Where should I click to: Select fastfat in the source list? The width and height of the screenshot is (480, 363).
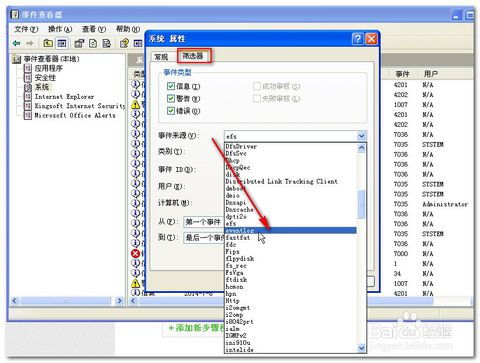[x=238, y=238]
